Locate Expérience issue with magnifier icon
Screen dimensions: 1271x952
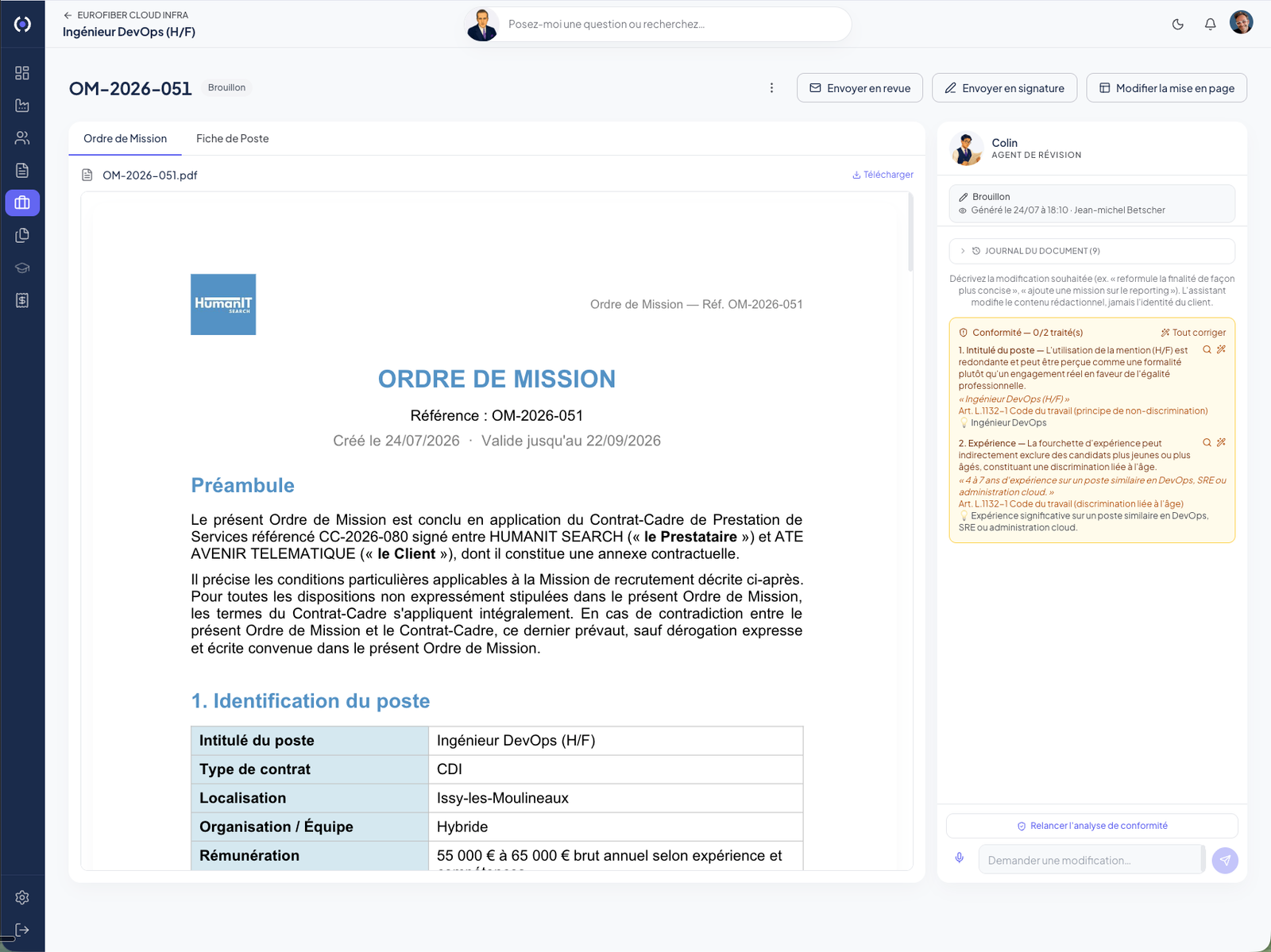pyautogui.click(x=1207, y=442)
